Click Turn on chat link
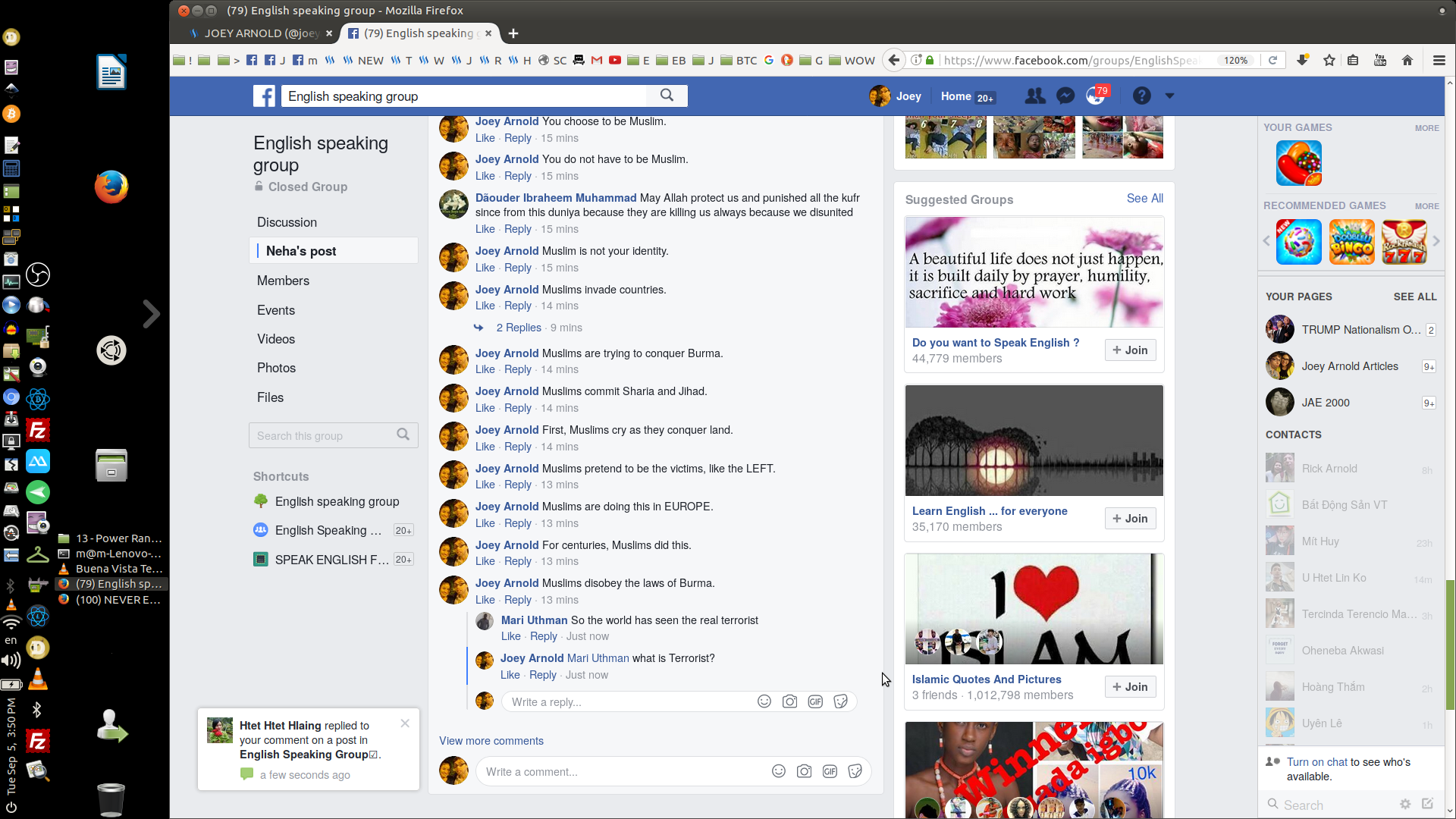 pyautogui.click(x=1316, y=762)
